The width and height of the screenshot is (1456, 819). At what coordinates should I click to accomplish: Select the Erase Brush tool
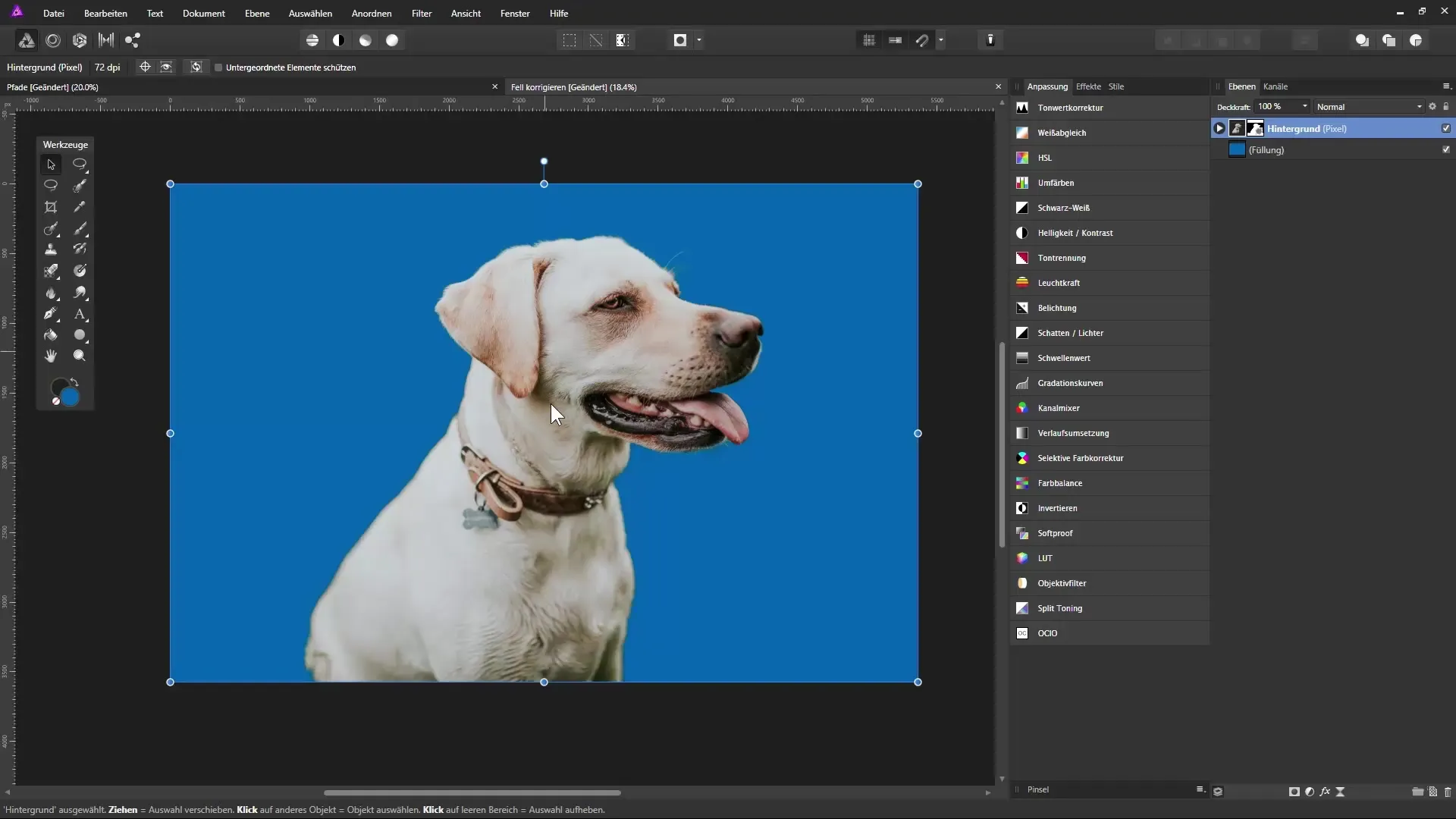click(x=51, y=271)
